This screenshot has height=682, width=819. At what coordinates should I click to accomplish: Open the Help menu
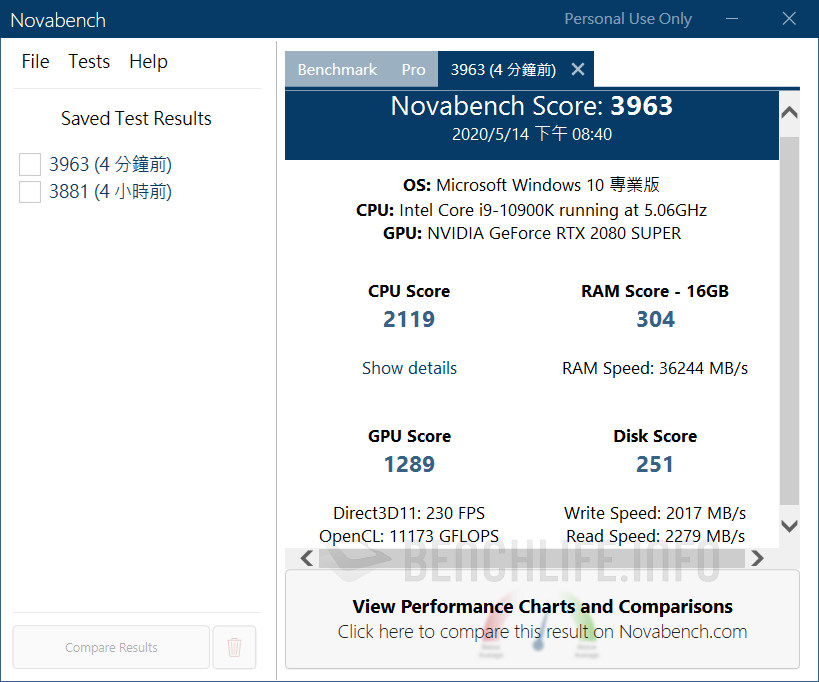pyautogui.click(x=148, y=61)
